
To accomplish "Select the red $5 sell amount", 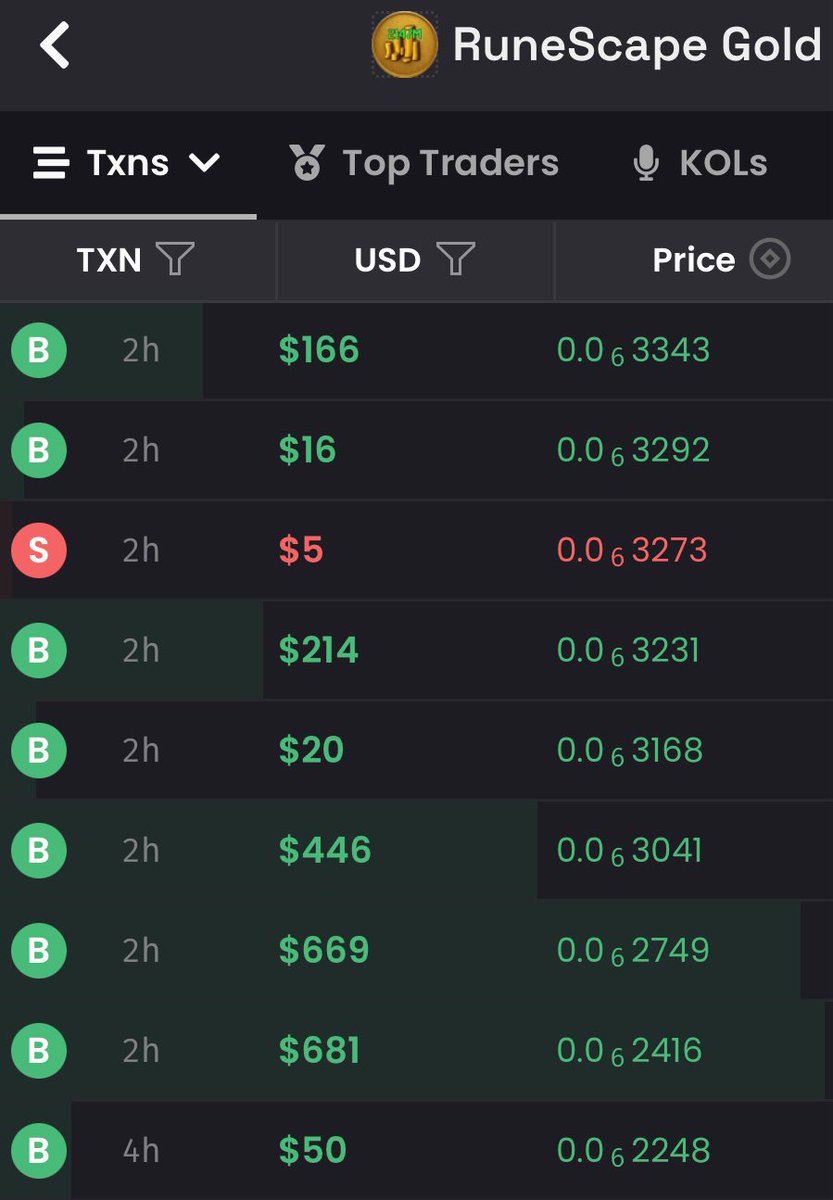I will tap(301, 550).
